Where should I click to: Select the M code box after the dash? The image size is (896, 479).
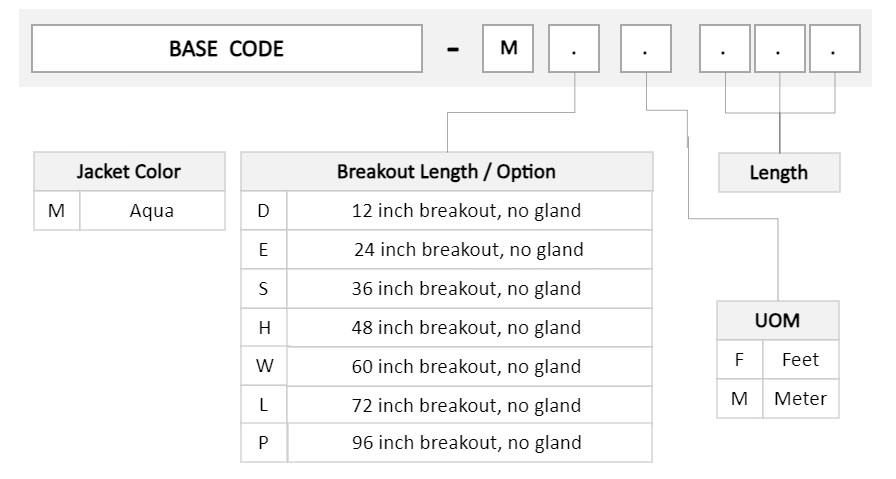[x=508, y=49]
